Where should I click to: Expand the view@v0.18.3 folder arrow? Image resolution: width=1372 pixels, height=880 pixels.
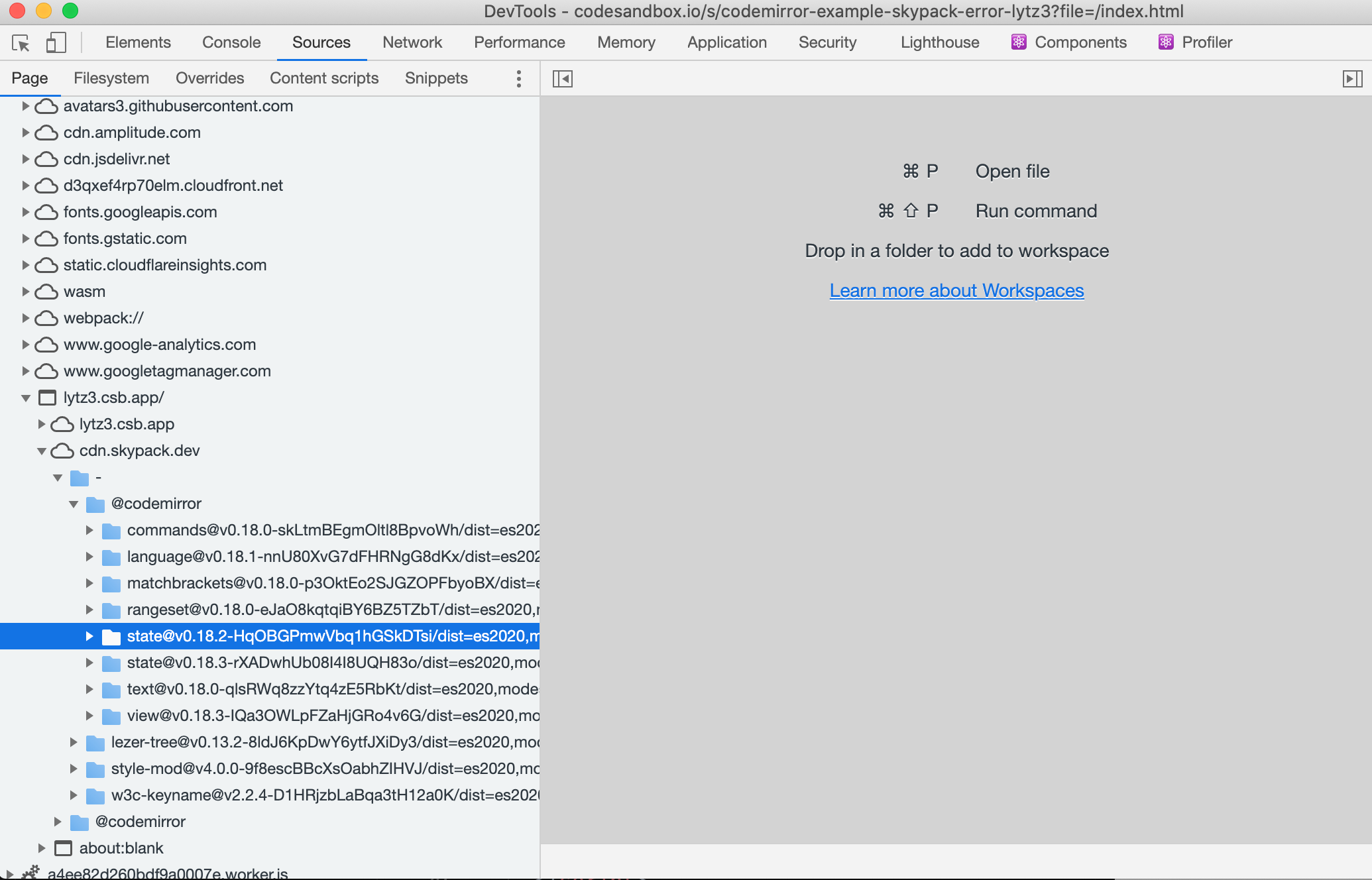click(89, 716)
